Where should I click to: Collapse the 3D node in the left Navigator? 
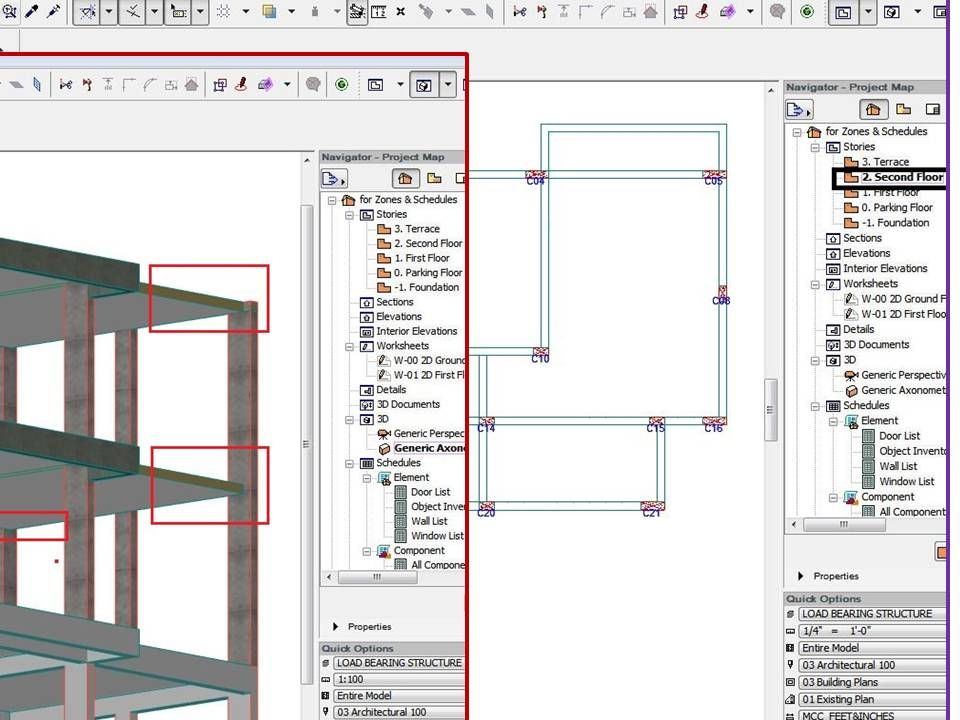pos(349,420)
